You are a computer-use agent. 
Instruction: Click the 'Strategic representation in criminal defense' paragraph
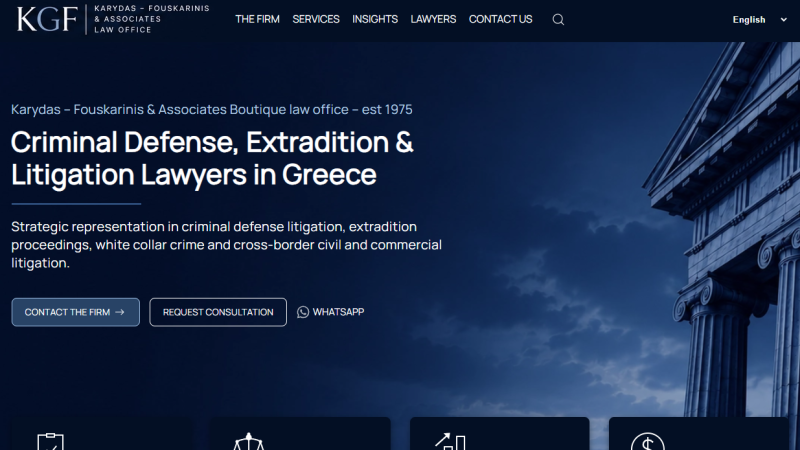(227, 244)
